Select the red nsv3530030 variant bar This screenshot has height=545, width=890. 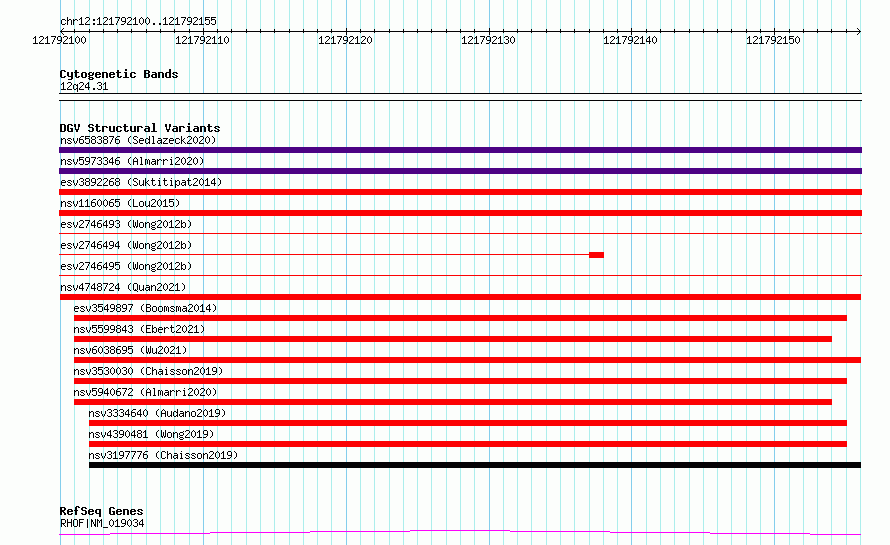pos(460,381)
